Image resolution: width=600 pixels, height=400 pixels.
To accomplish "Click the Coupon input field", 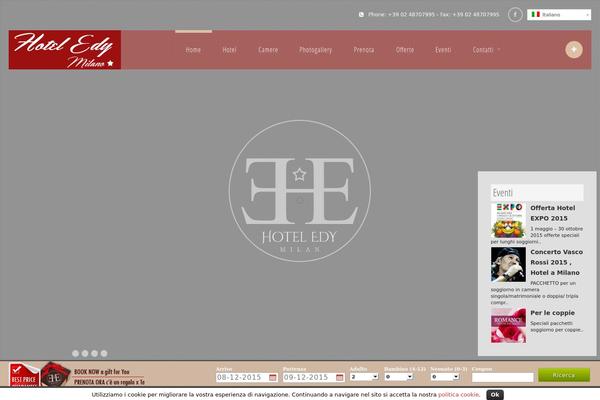I will click(502, 377).
